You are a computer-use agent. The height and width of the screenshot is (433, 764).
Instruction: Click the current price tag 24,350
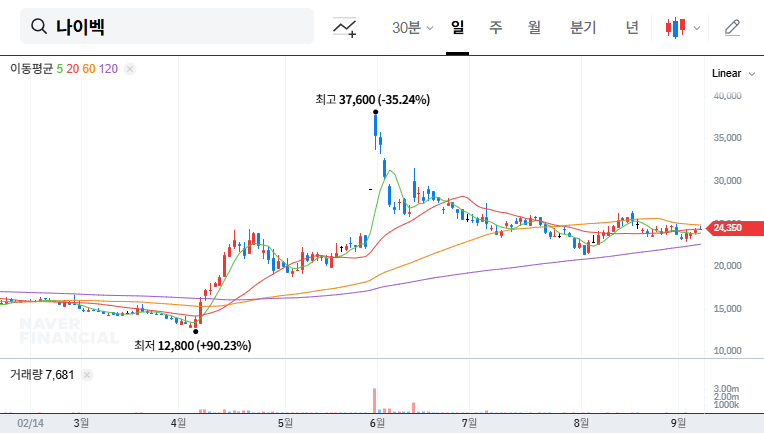(x=735, y=228)
